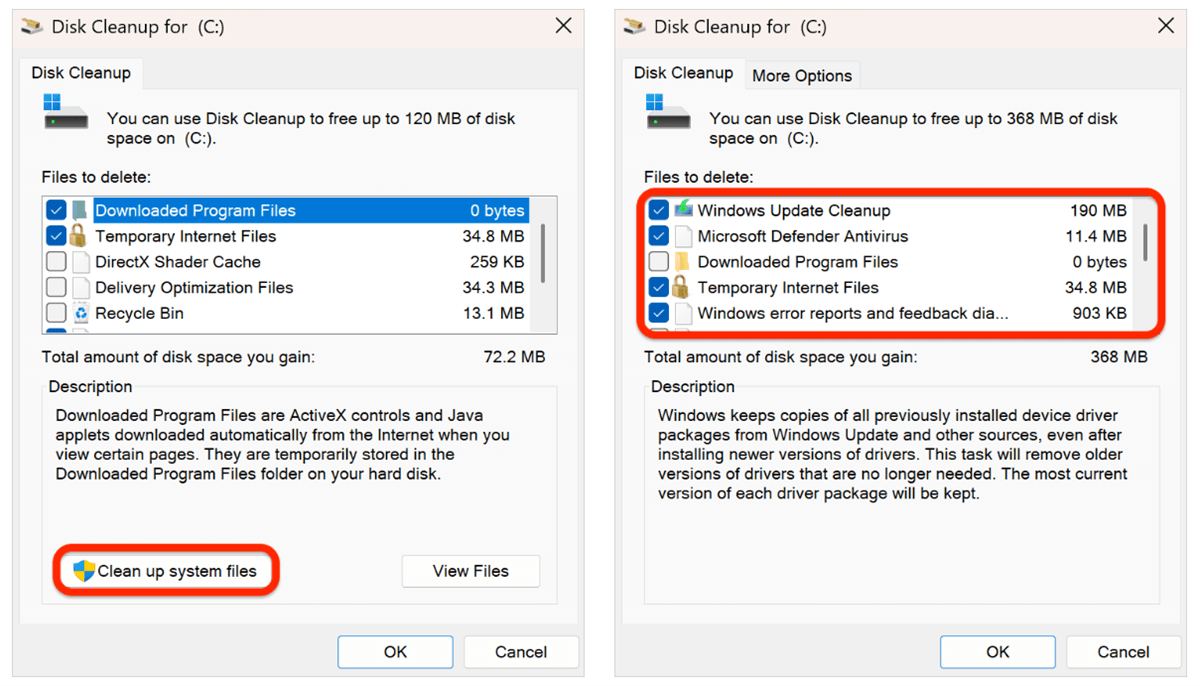
Task: Click the Windows Update Cleanup icon
Action: click(683, 210)
